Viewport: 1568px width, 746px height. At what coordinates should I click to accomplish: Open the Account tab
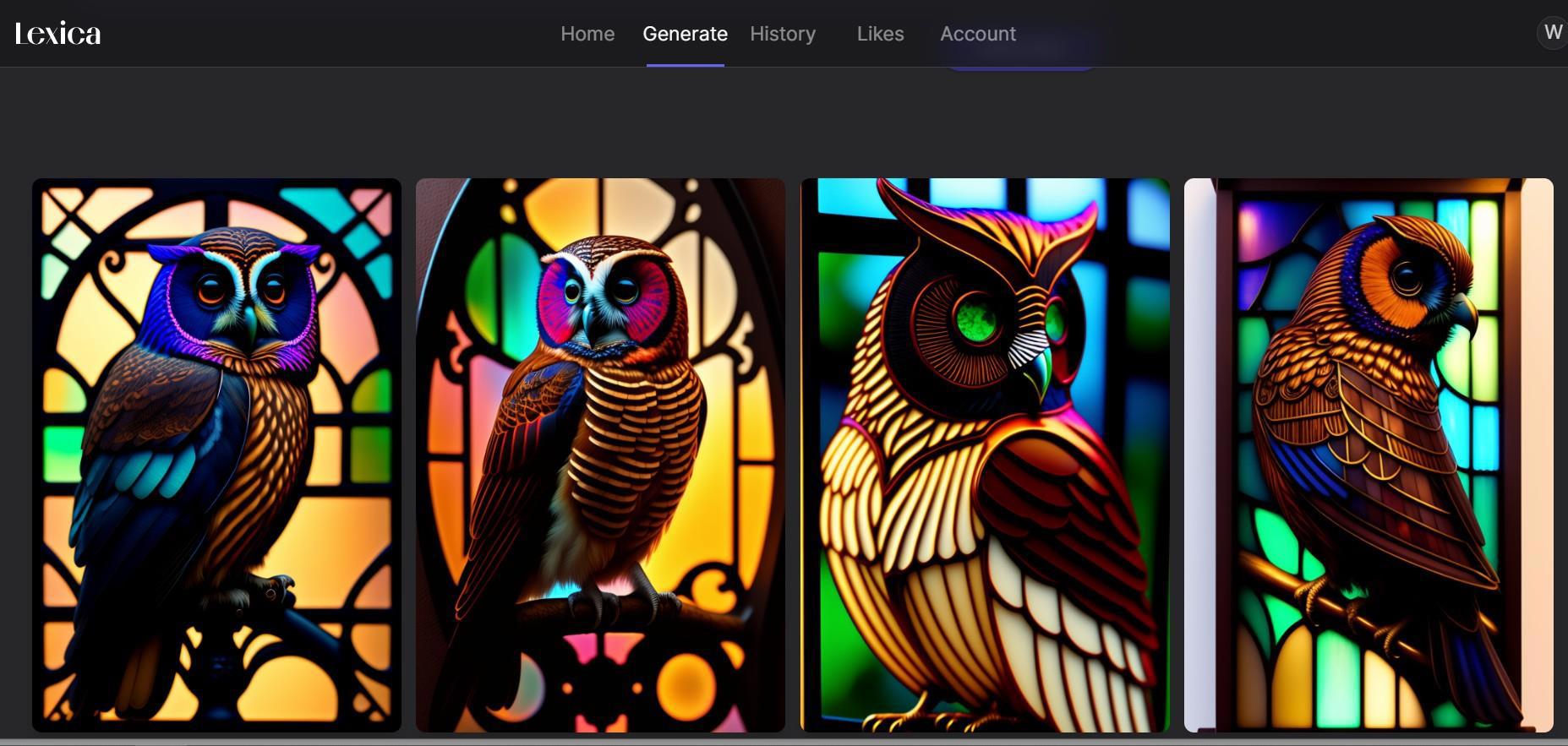(x=978, y=34)
